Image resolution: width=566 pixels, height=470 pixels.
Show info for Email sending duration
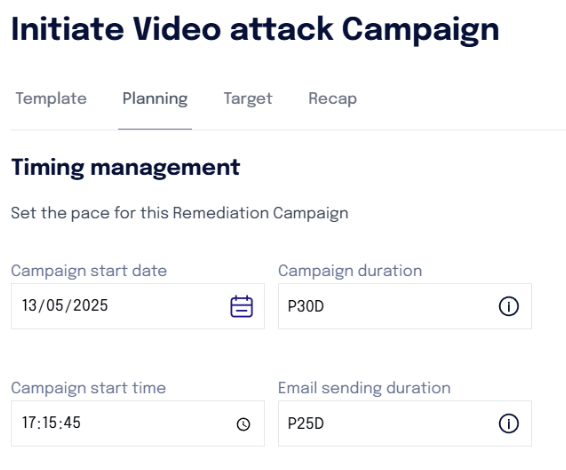point(509,423)
